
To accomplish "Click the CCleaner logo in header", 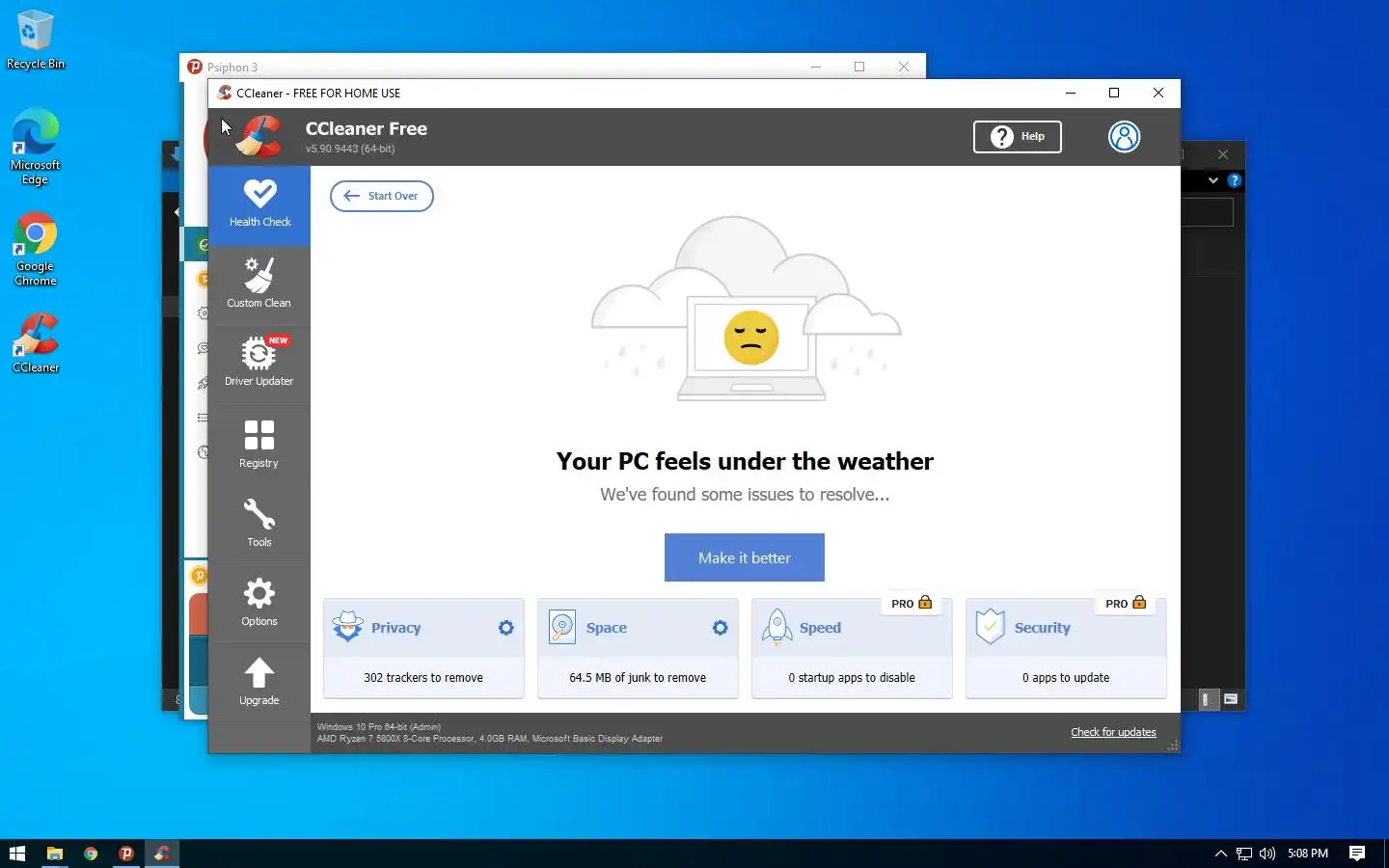I will pyautogui.click(x=258, y=137).
